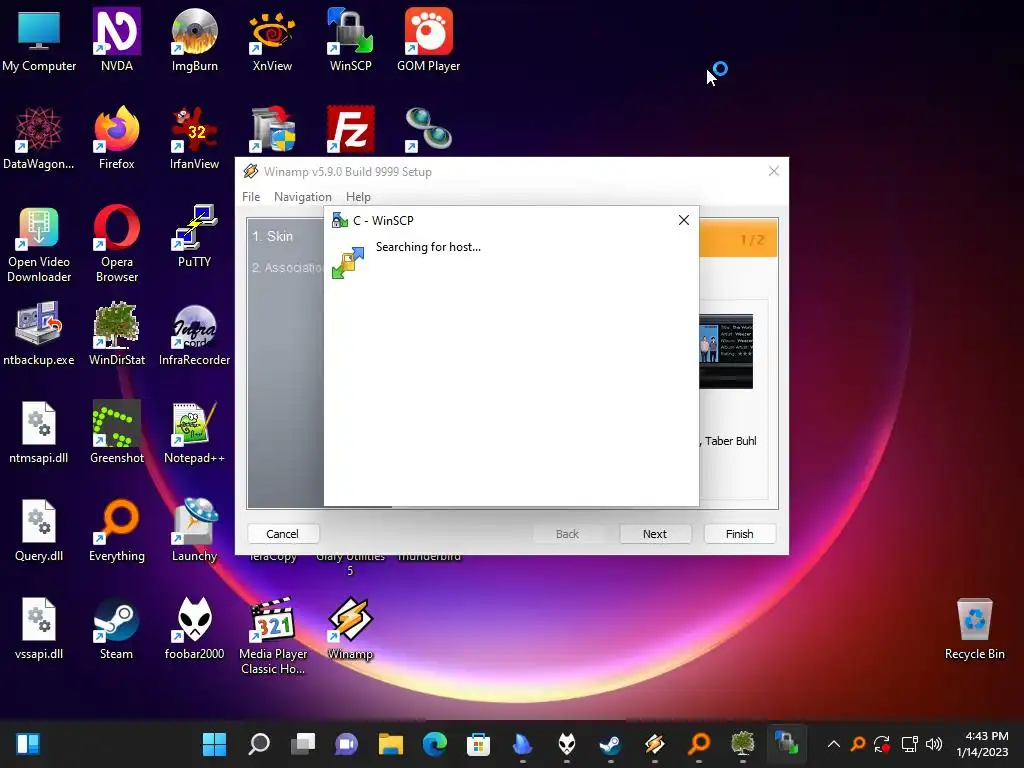Screen dimensions: 1024x768
Task: Select the Everything desktop icon
Action: 117,530
